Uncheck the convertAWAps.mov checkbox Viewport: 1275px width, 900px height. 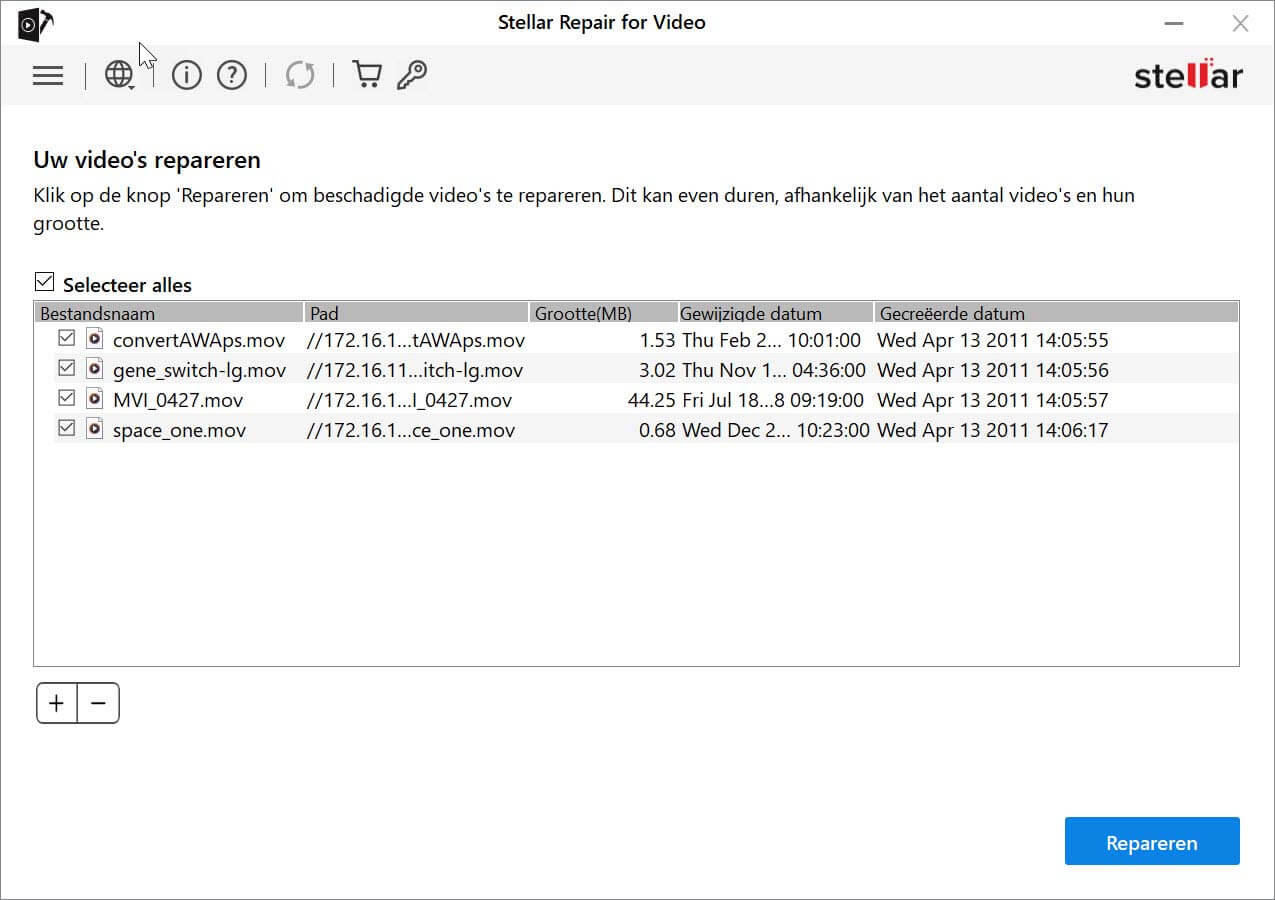[67, 338]
